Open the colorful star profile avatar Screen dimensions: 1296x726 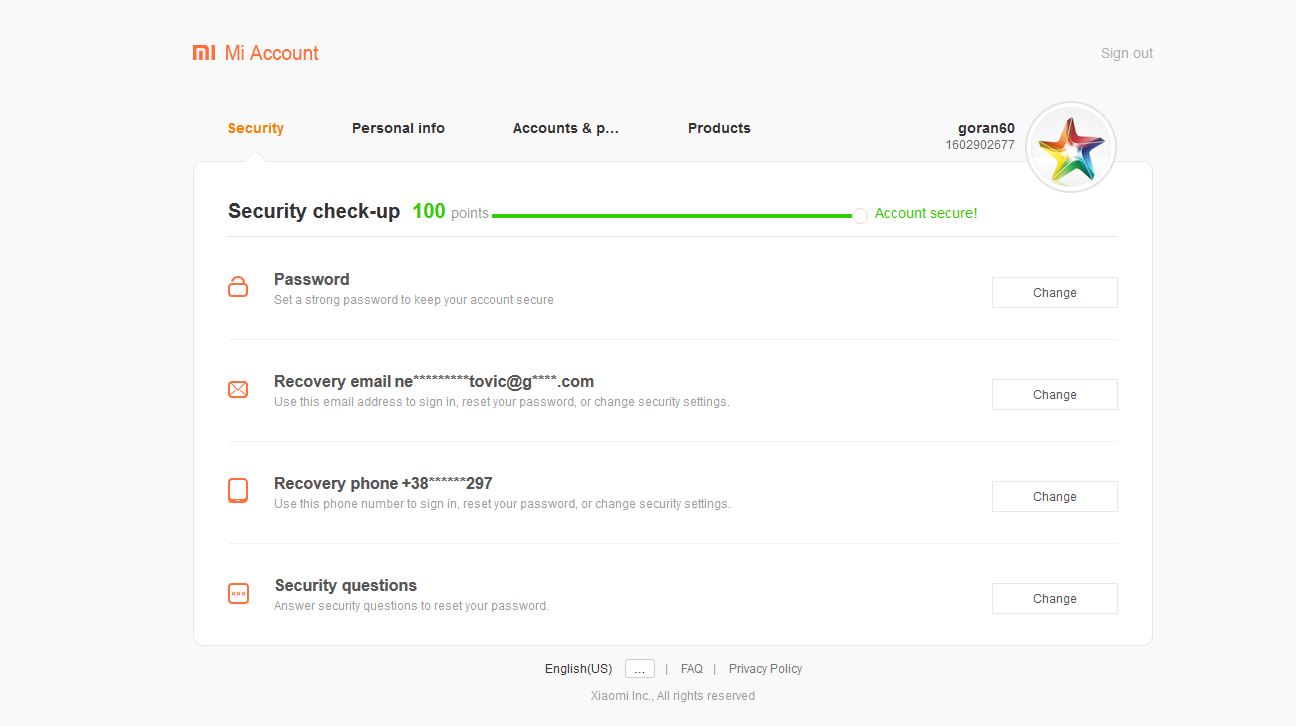1071,147
